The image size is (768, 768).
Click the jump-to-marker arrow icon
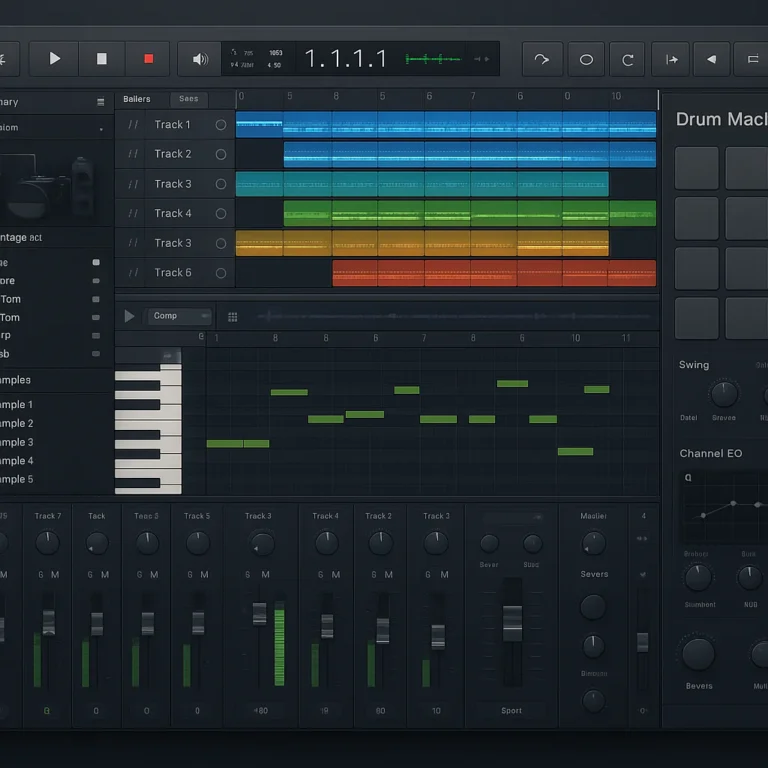coord(671,59)
